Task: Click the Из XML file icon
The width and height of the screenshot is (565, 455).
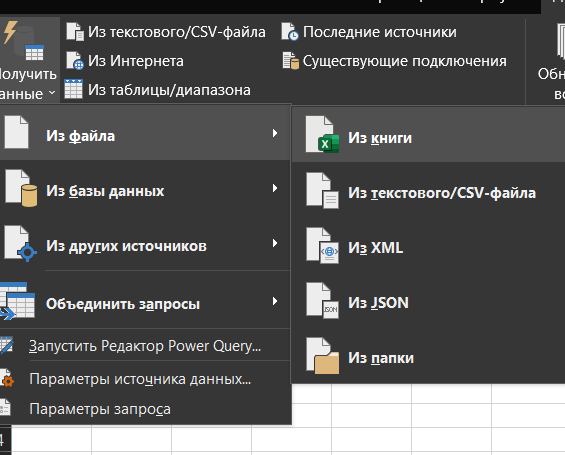Action: point(322,245)
